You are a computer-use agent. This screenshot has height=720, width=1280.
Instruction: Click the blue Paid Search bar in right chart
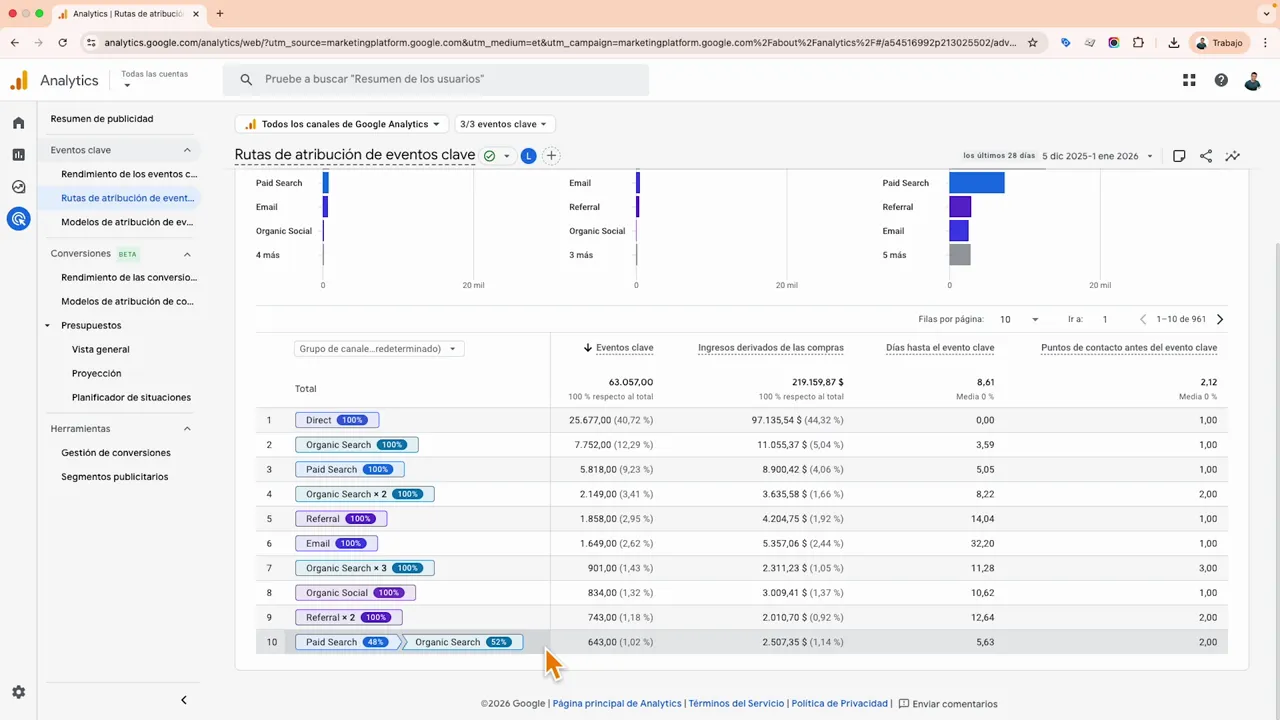tap(976, 183)
